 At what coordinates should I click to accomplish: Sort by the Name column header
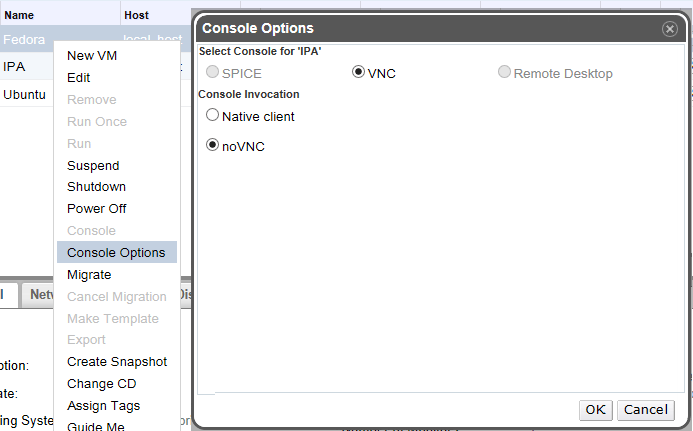[x=19, y=15]
